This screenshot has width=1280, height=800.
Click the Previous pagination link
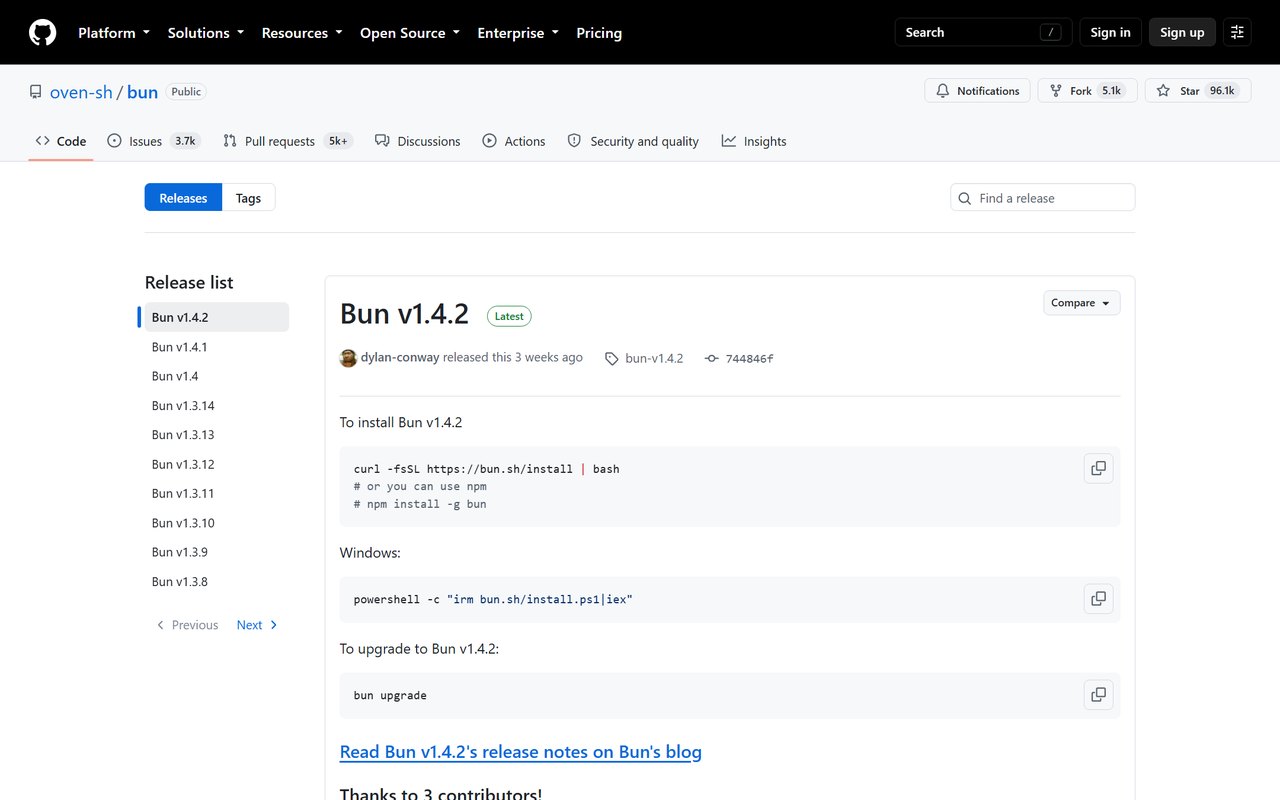click(187, 625)
